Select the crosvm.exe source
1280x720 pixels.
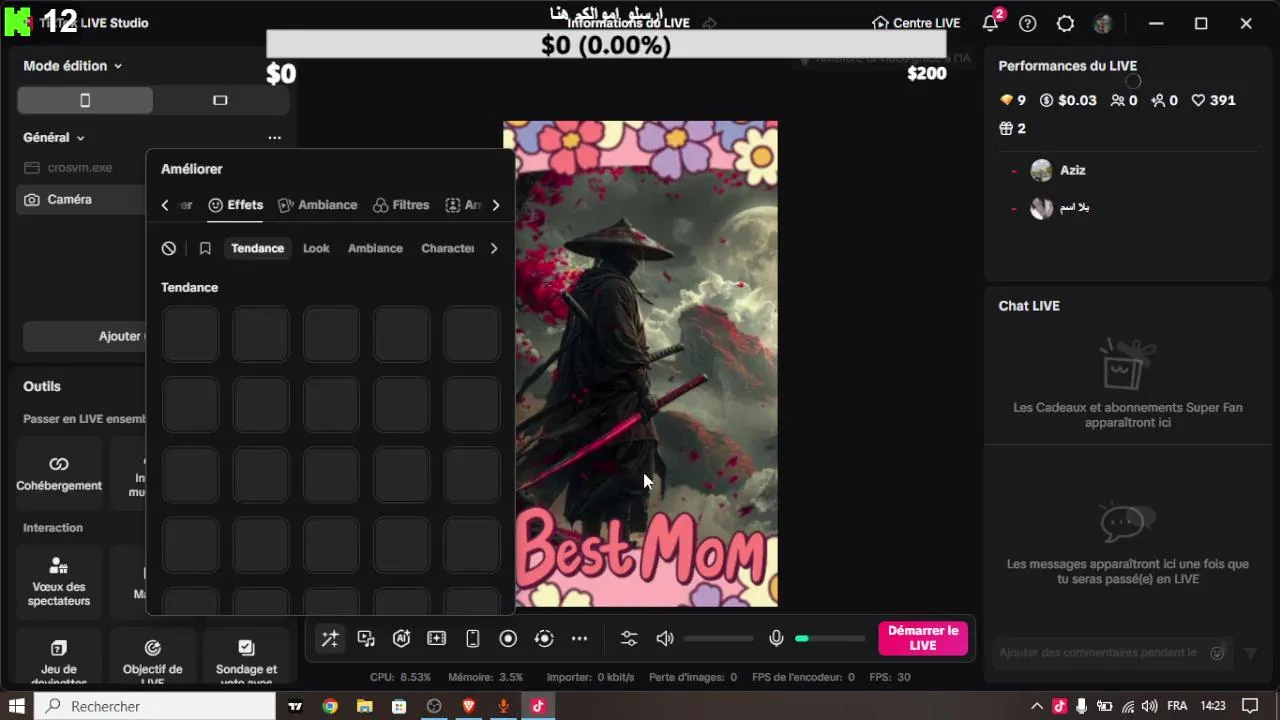coord(82,168)
